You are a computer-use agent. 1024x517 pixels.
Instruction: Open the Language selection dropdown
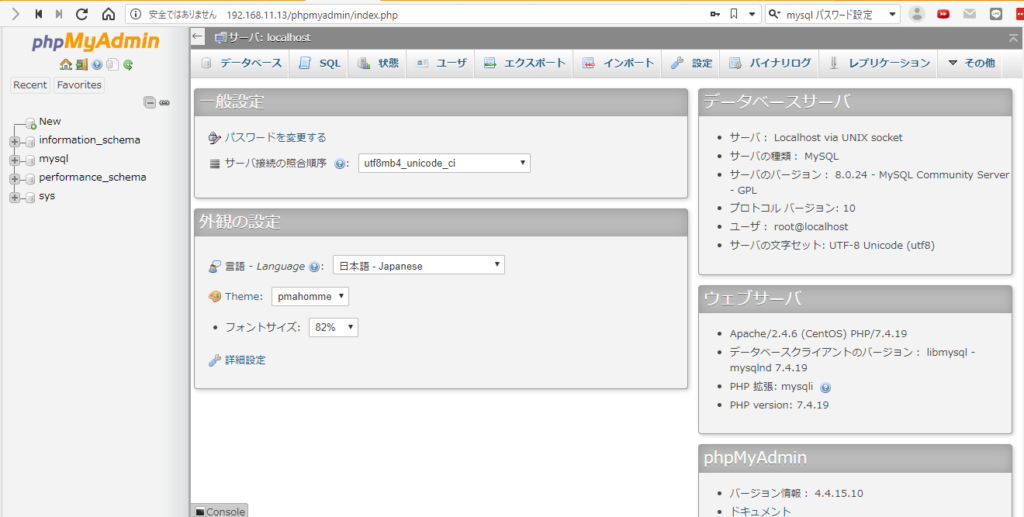(x=418, y=265)
